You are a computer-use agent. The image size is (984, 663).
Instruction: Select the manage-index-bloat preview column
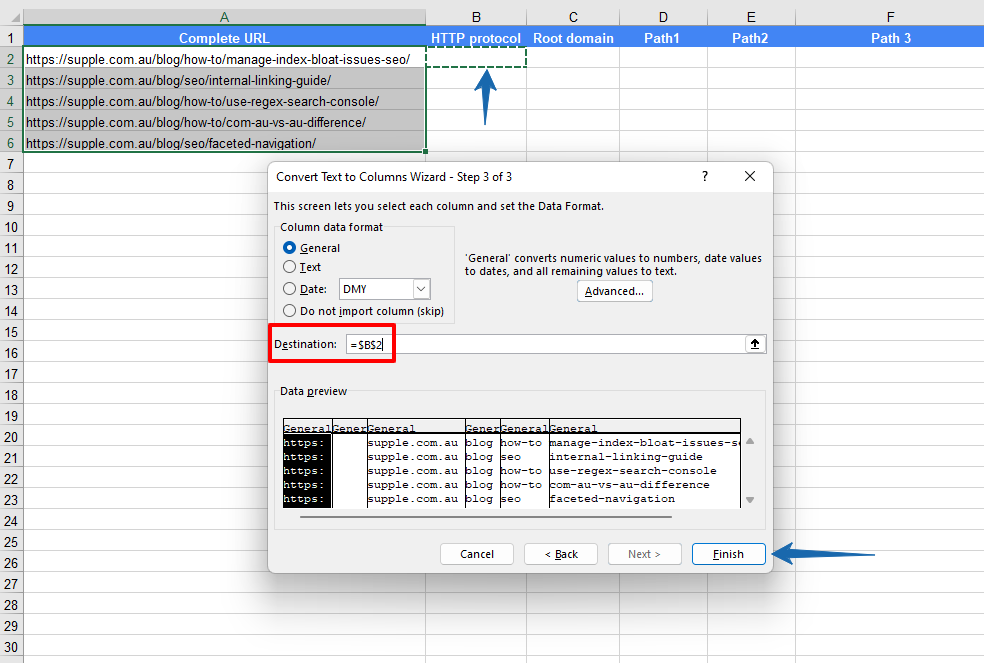coord(644,464)
